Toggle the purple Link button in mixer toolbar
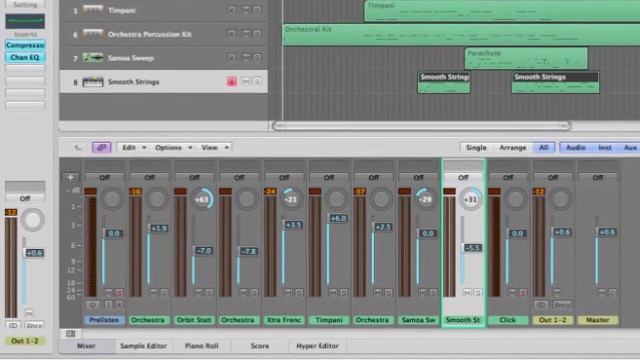Screen dimensions: 640x360 tap(102, 147)
